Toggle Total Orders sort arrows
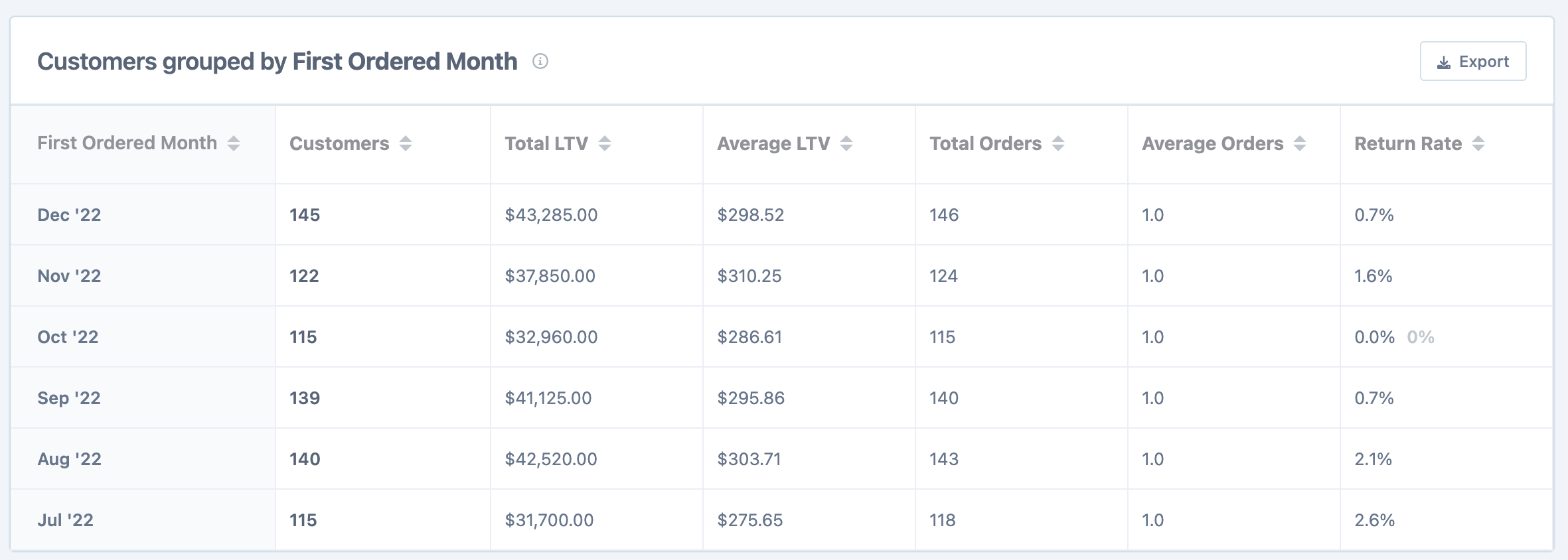Viewport: 1568px width, 560px height. pos(1058,143)
